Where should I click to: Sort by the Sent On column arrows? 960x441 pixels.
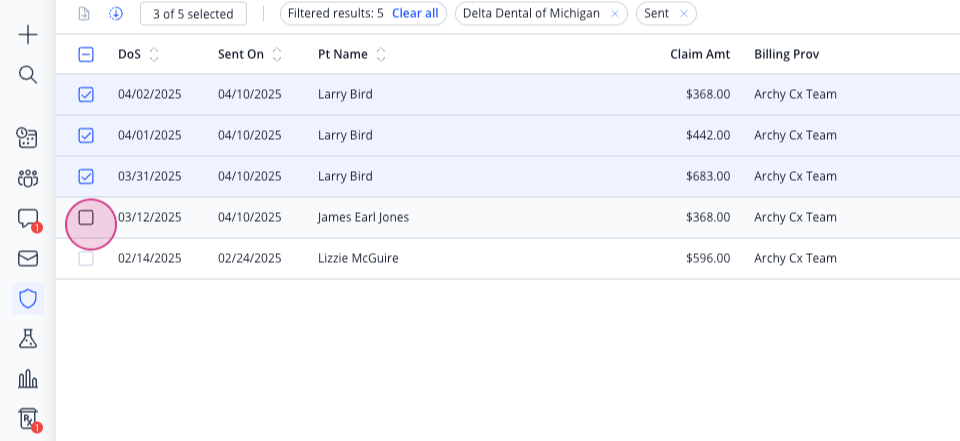(277, 55)
